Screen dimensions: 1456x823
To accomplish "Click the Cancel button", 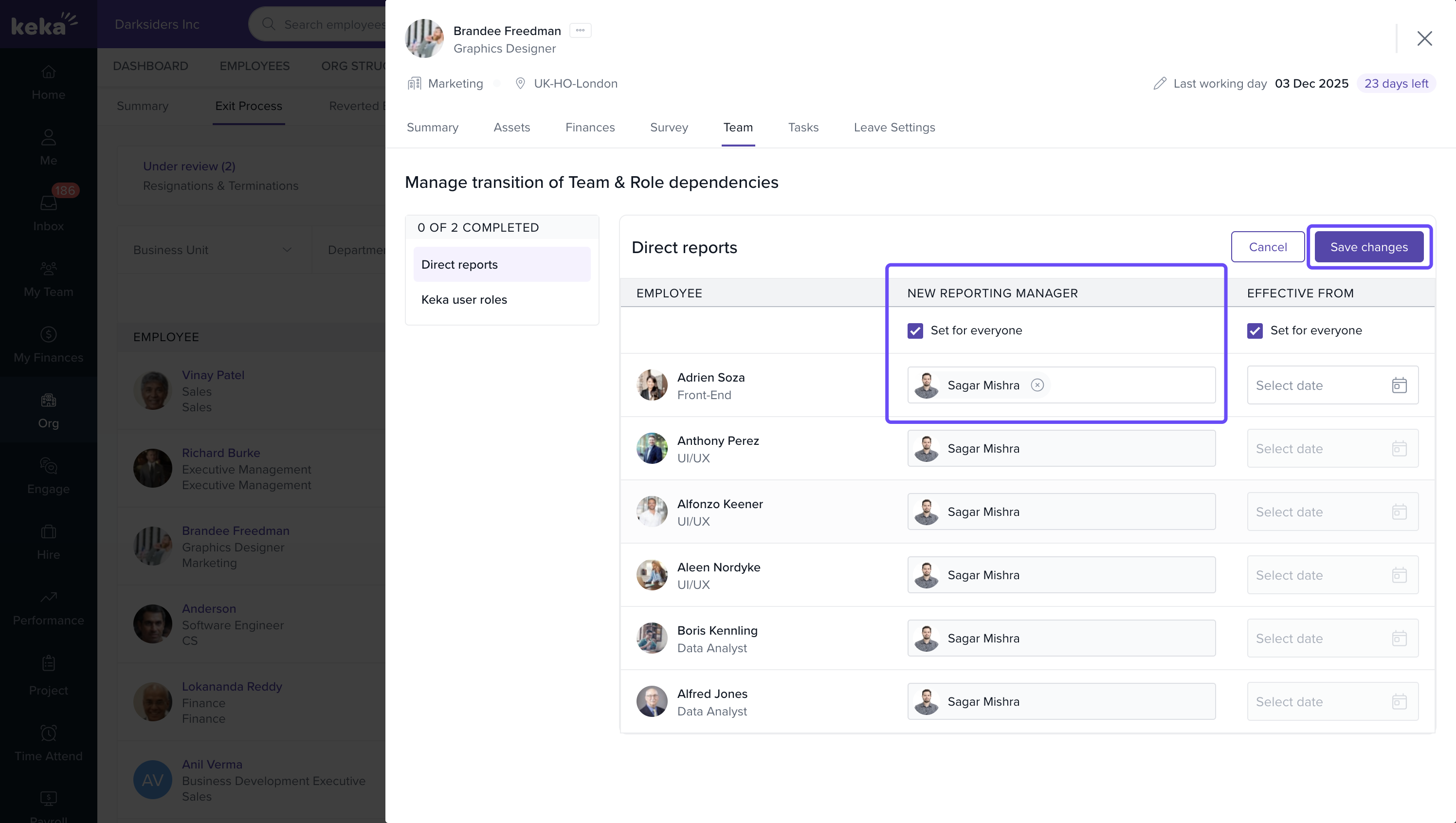I will [1267, 247].
